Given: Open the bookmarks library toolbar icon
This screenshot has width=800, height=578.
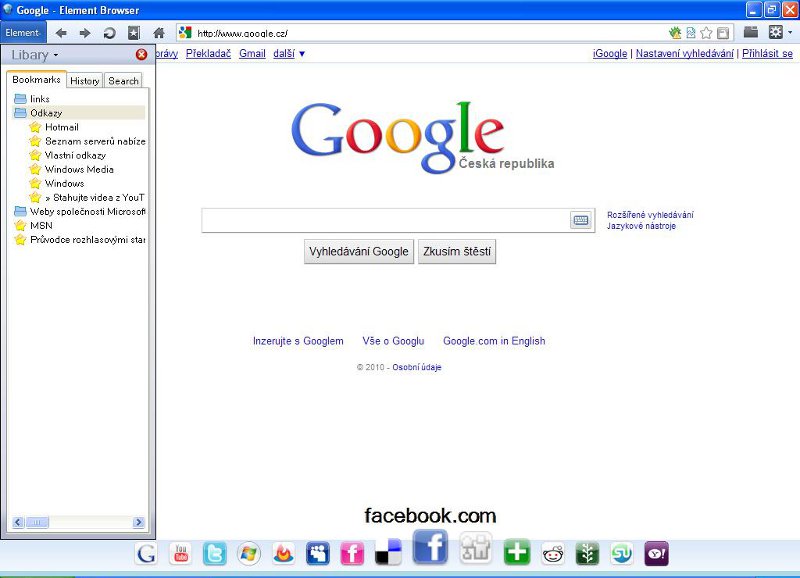Looking at the screenshot, I should 134,34.
